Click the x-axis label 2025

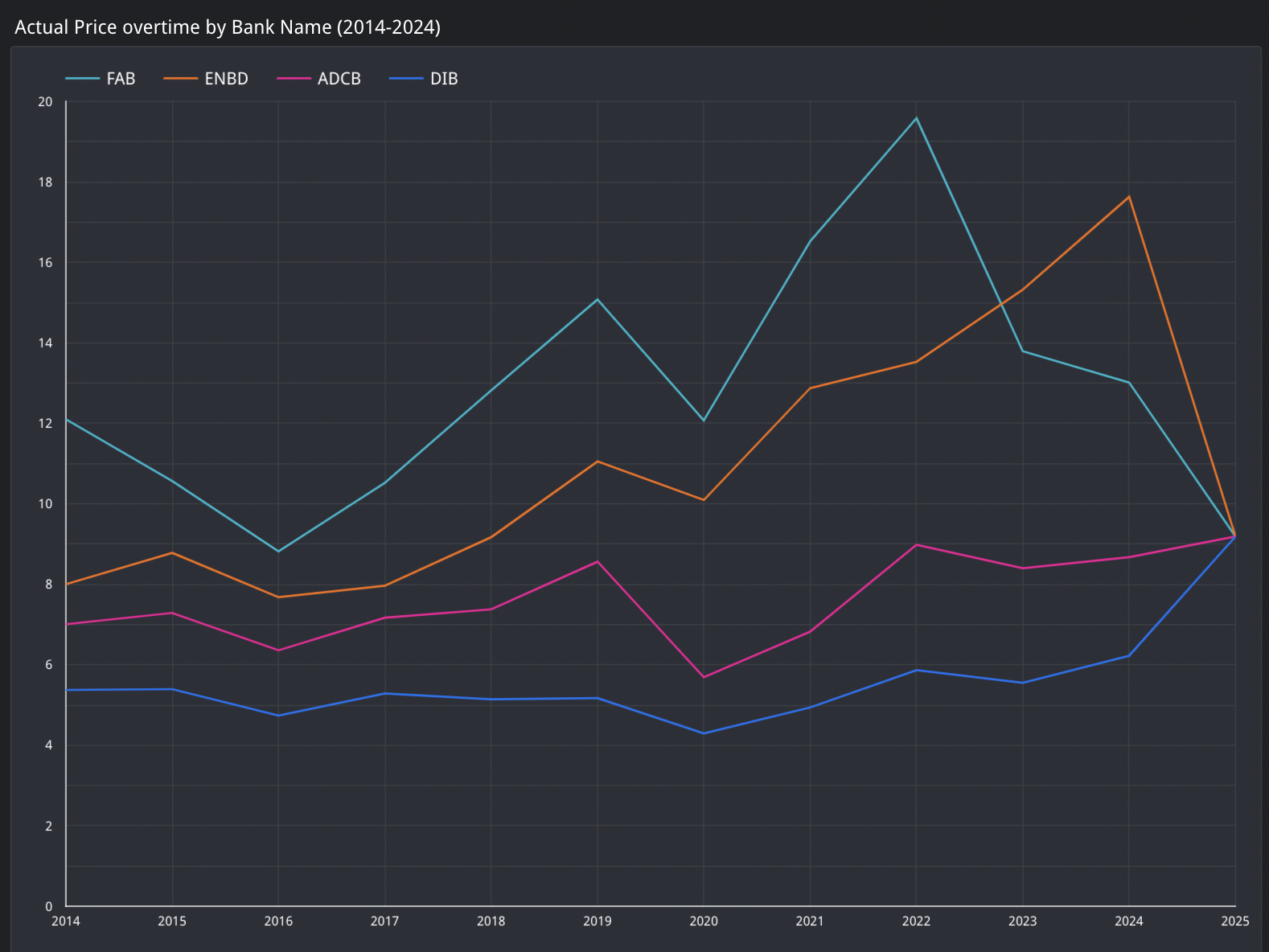click(x=1235, y=921)
